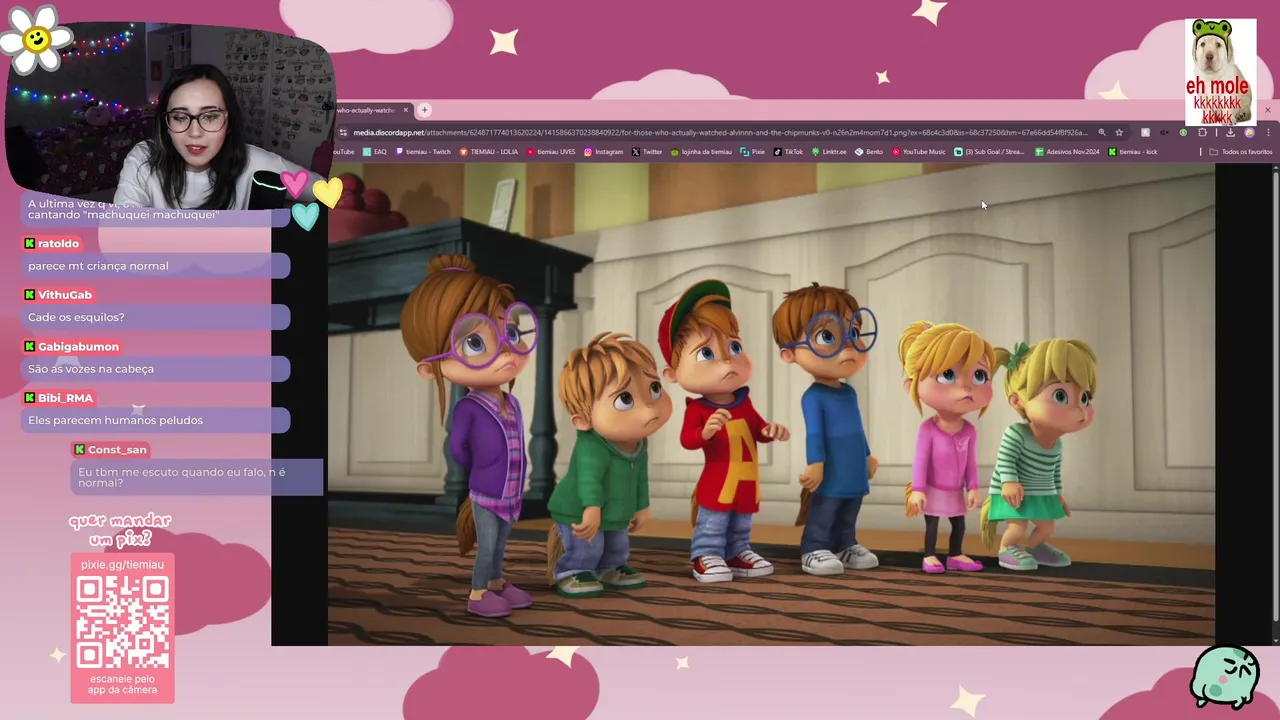This screenshot has width=1280, height=720.
Task: Open the 'tiemiau - Twitch' bookmark
Action: tap(424, 152)
